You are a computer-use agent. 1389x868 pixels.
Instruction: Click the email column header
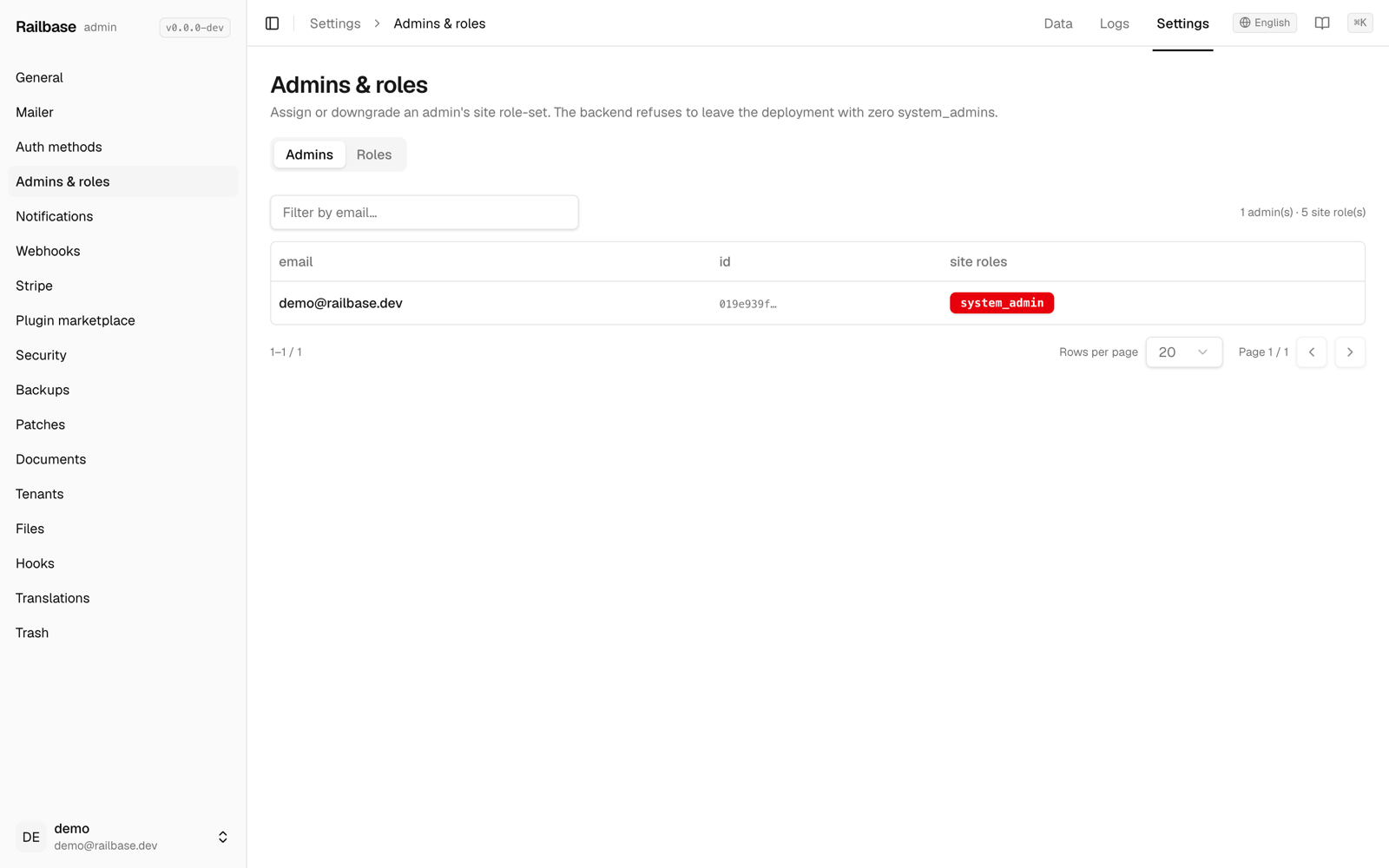click(295, 262)
